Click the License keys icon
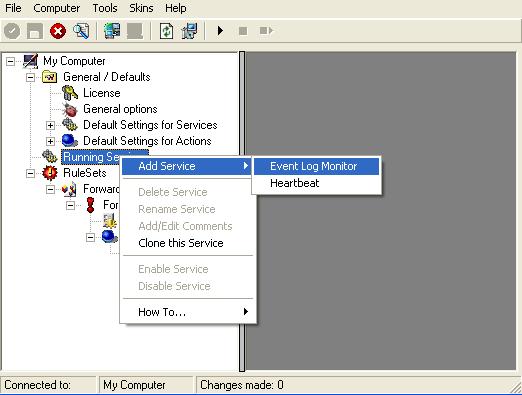522x395 pixels. point(70,93)
